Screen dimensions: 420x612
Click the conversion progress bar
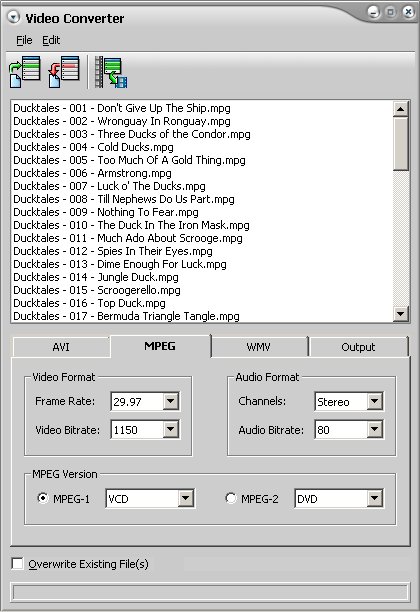(210, 592)
